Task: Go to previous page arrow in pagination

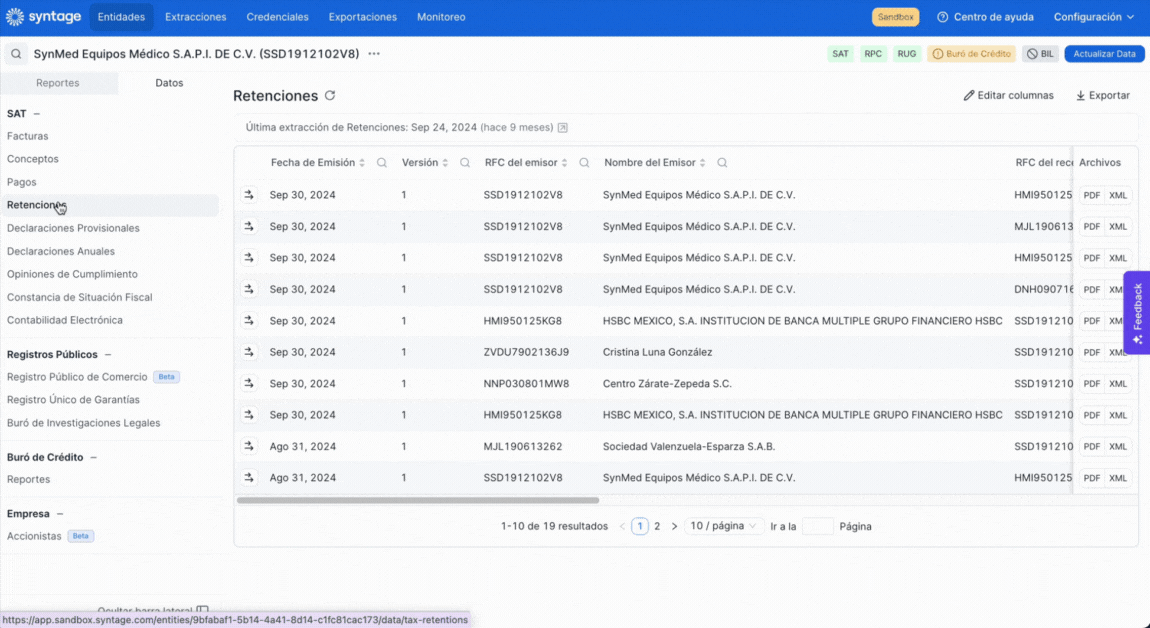Action: 622,526
